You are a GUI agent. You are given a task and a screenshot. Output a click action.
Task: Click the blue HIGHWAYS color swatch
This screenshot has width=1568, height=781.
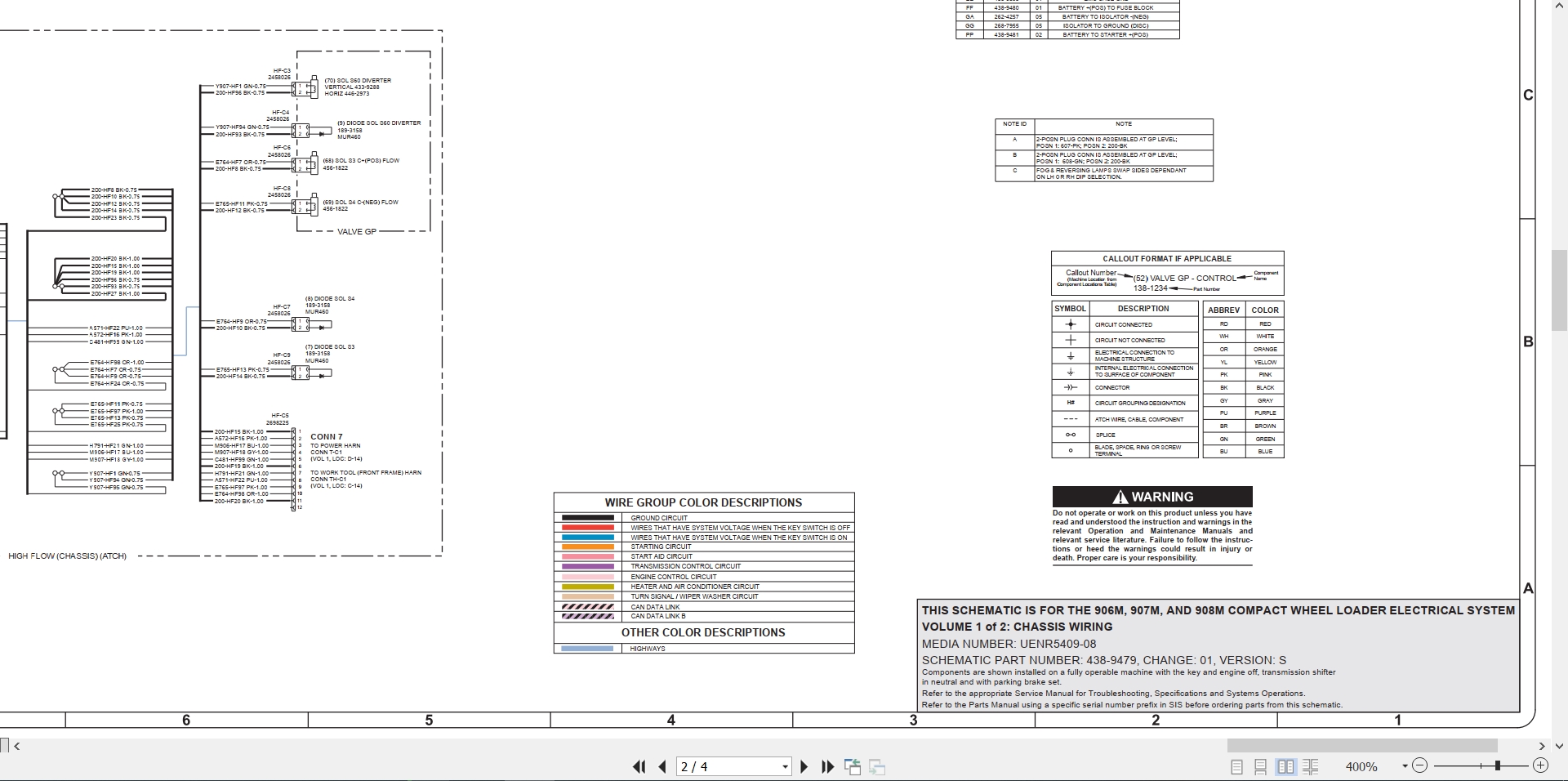(587, 649)
